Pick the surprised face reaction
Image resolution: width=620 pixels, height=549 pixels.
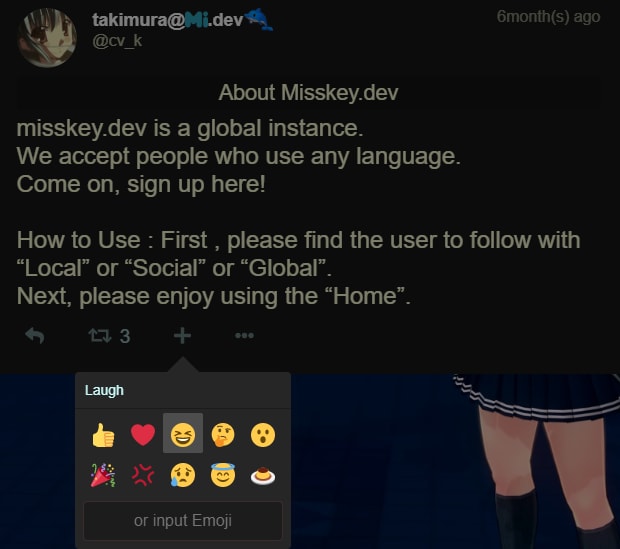[263, 434]
